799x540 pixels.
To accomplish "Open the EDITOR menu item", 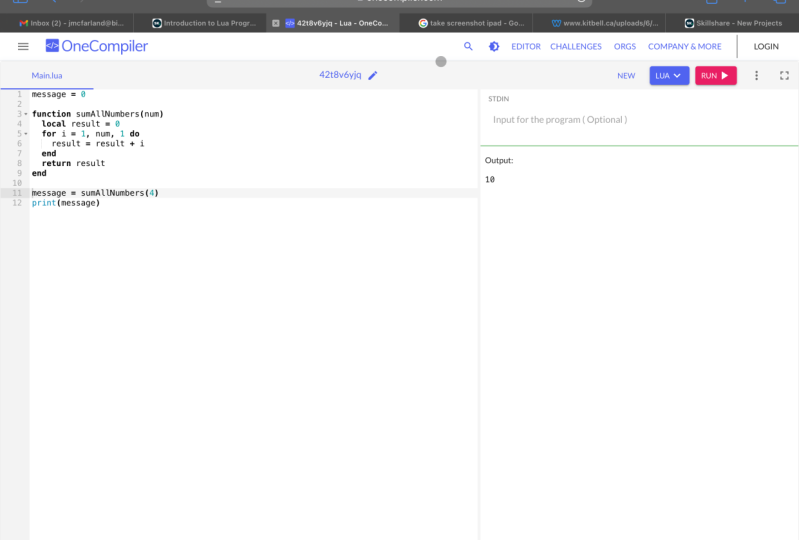I will 526,46.
